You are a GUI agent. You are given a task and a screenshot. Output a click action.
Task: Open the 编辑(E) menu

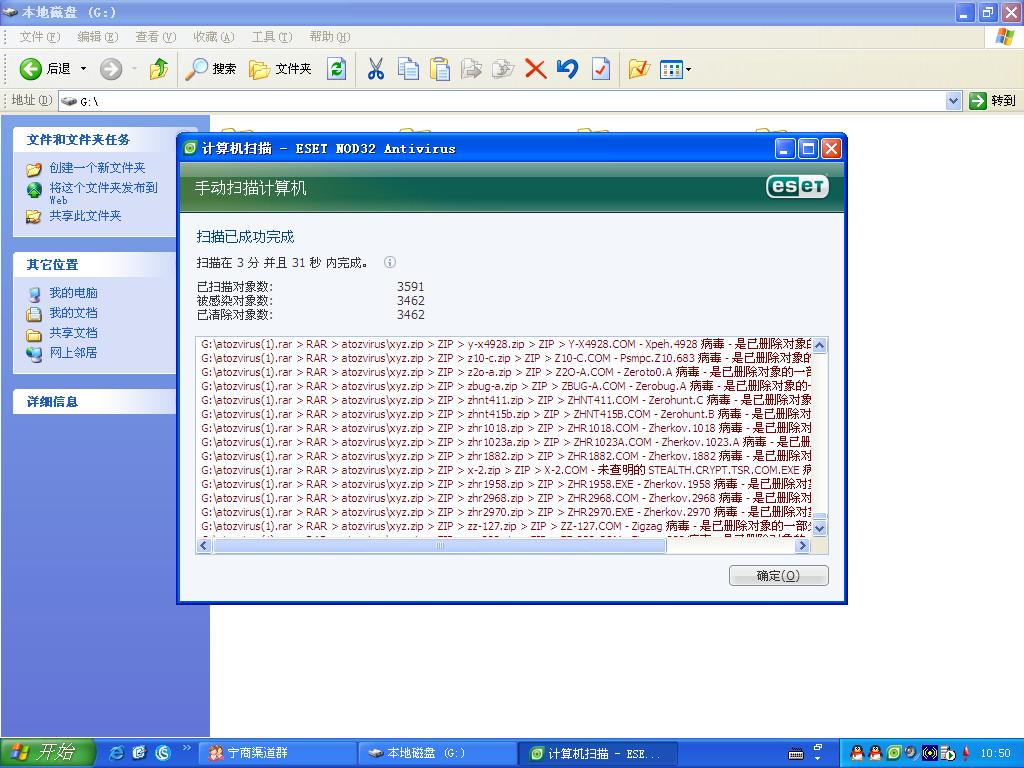[x=97, y=37]
